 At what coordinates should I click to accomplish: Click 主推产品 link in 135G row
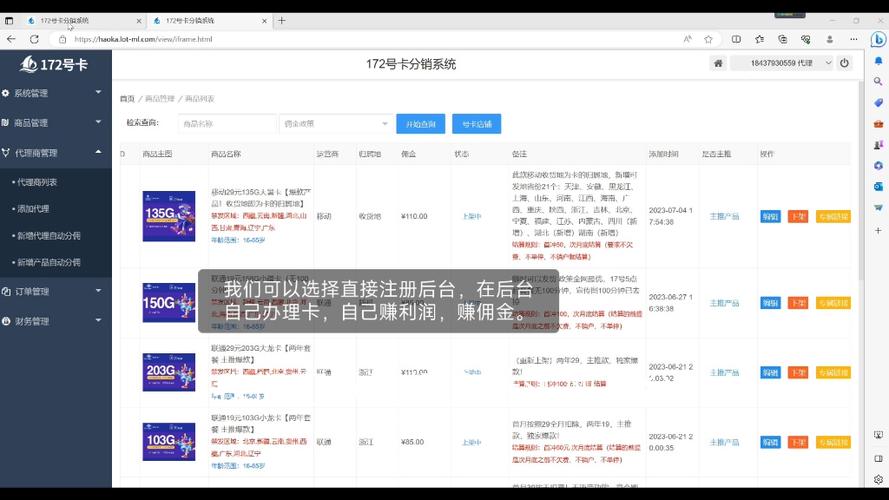pos(724,217)
